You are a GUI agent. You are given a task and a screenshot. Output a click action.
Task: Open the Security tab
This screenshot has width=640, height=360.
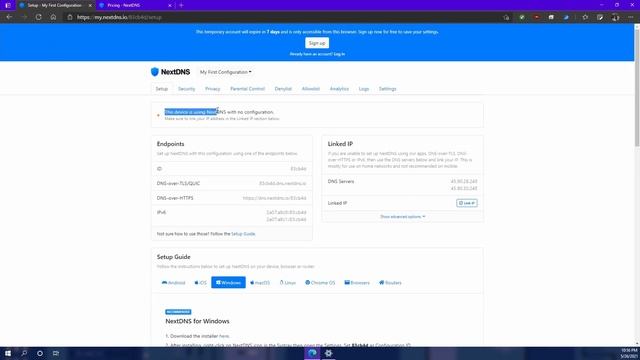point(187,89)
